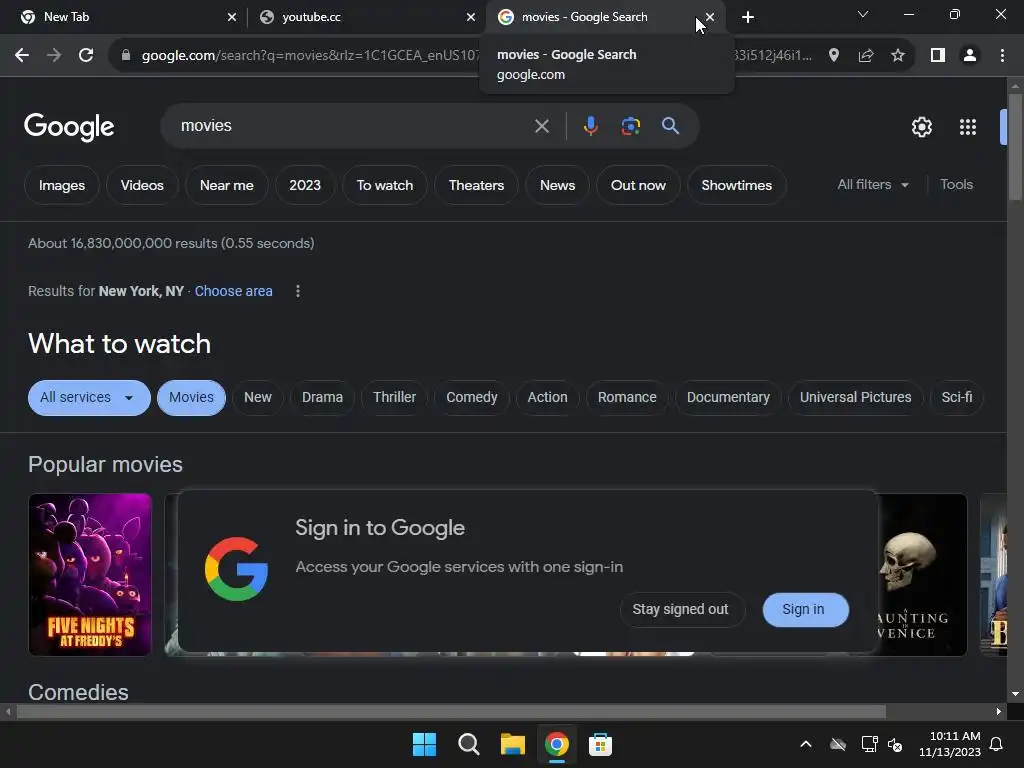Toggle the Universal Pictures chip
This screenshot has height=768, width=1024.
(856, 398)
